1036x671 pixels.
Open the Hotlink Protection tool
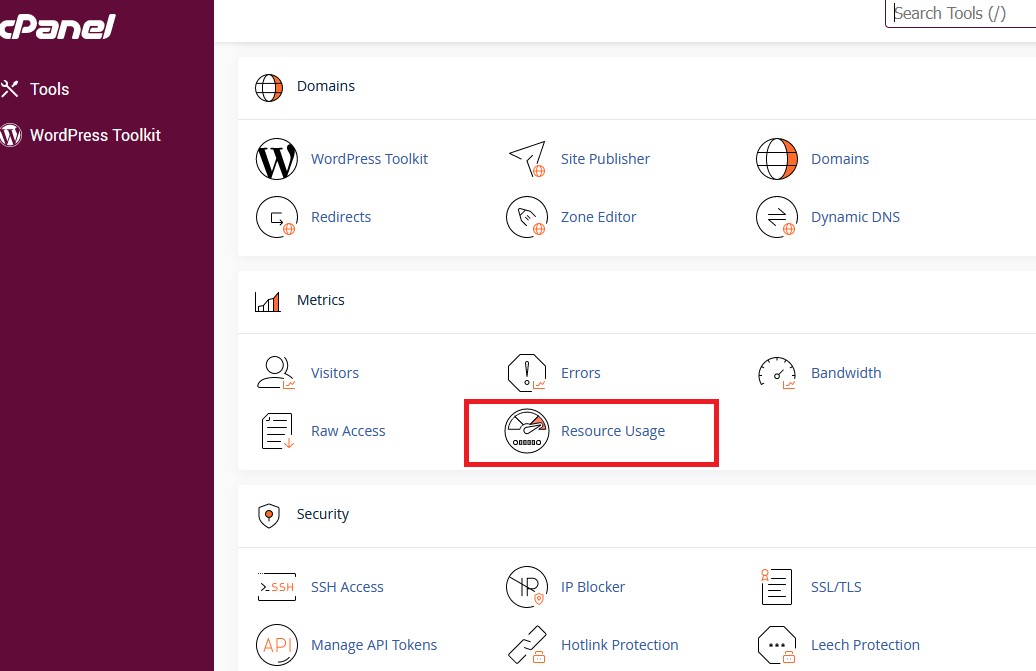tap(527, 645)
